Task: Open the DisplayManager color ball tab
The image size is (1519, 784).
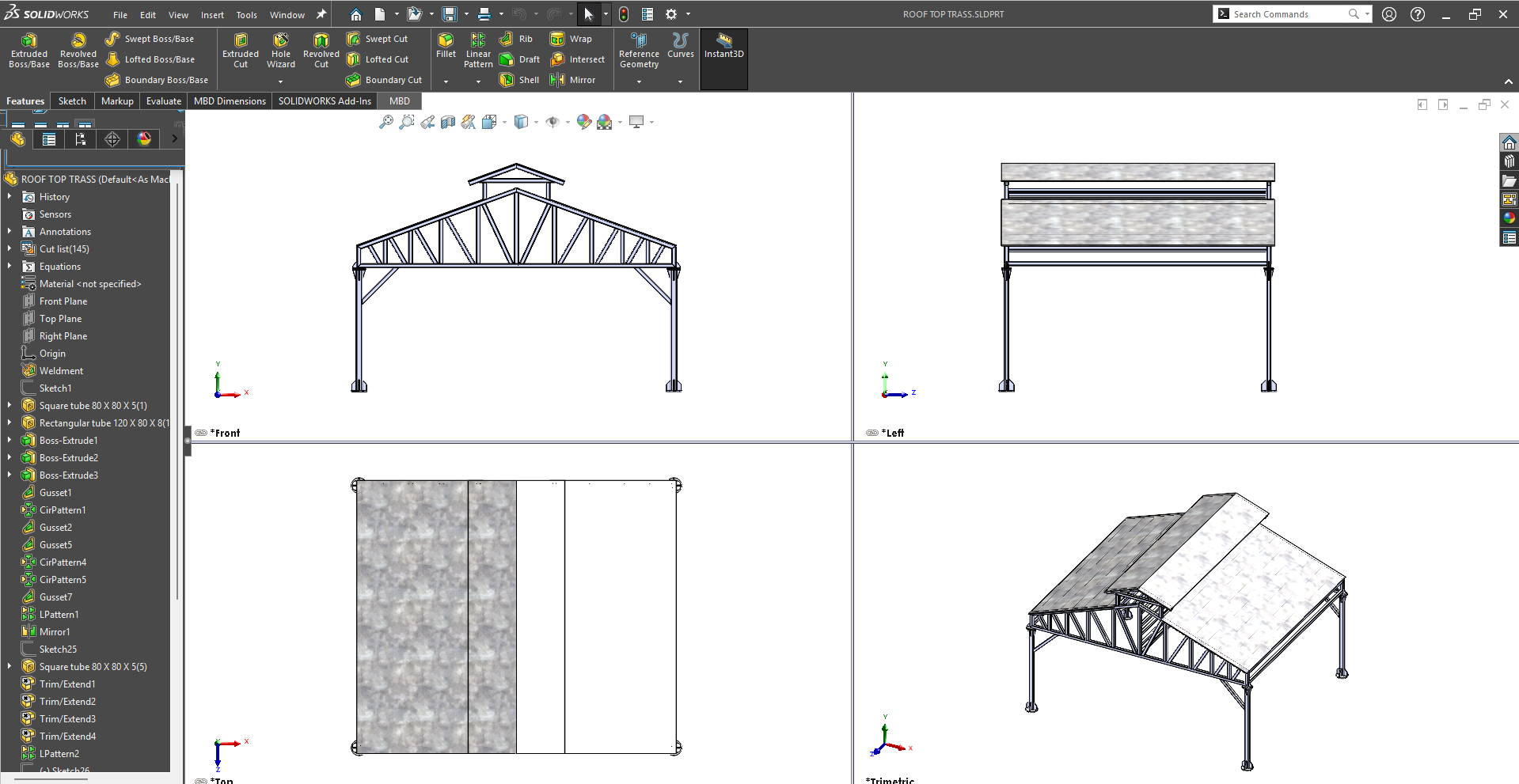Action: pyautogui.click(x=144, y=139)
